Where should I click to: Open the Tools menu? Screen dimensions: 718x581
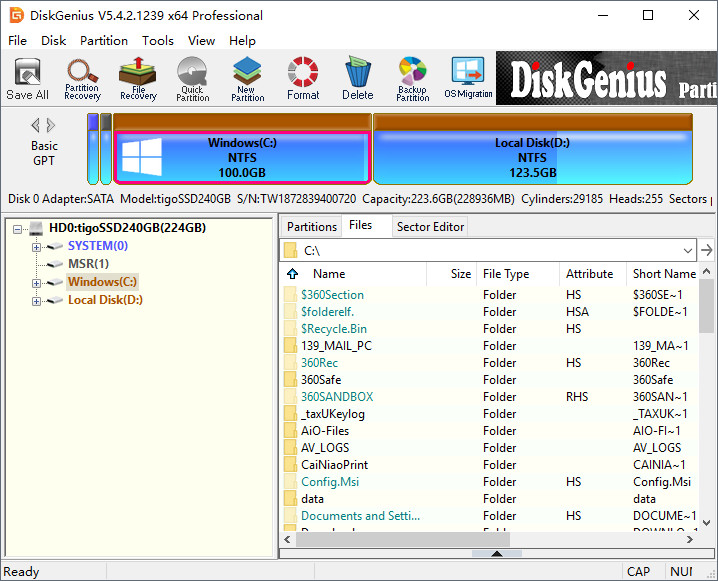tap(157, 41)
